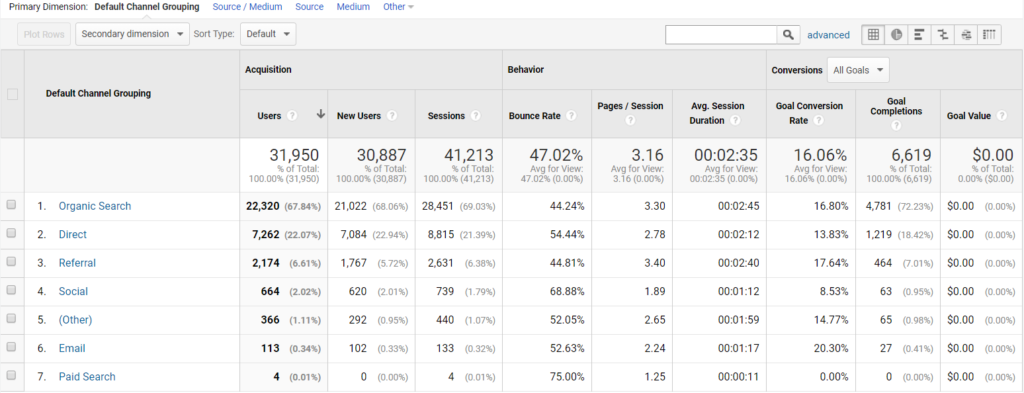Open help icon next to Goal Value
This screenshot has width=1024, height=393.
pos(1001,116)
